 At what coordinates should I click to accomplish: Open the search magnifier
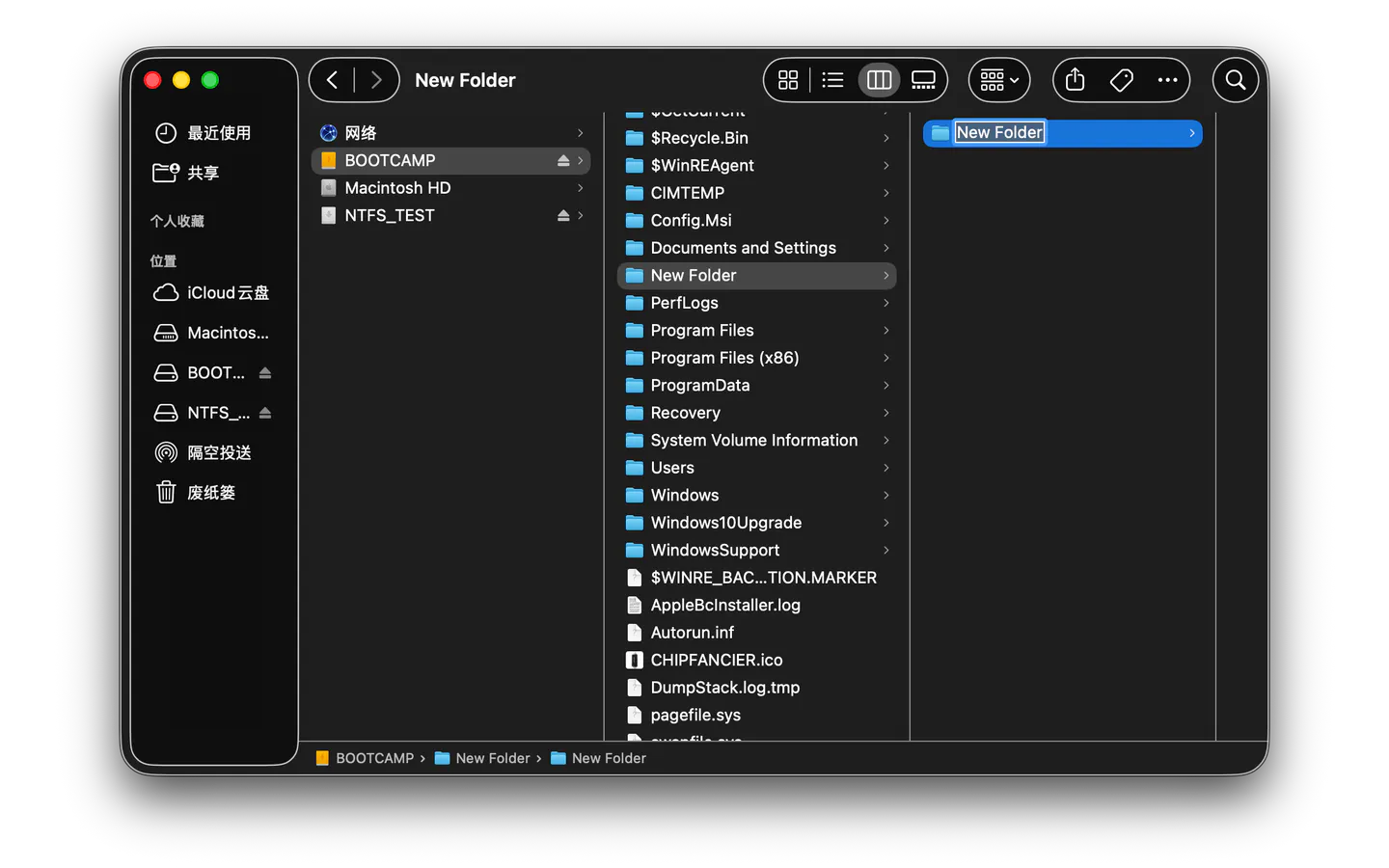click(x=1236, y=80)
